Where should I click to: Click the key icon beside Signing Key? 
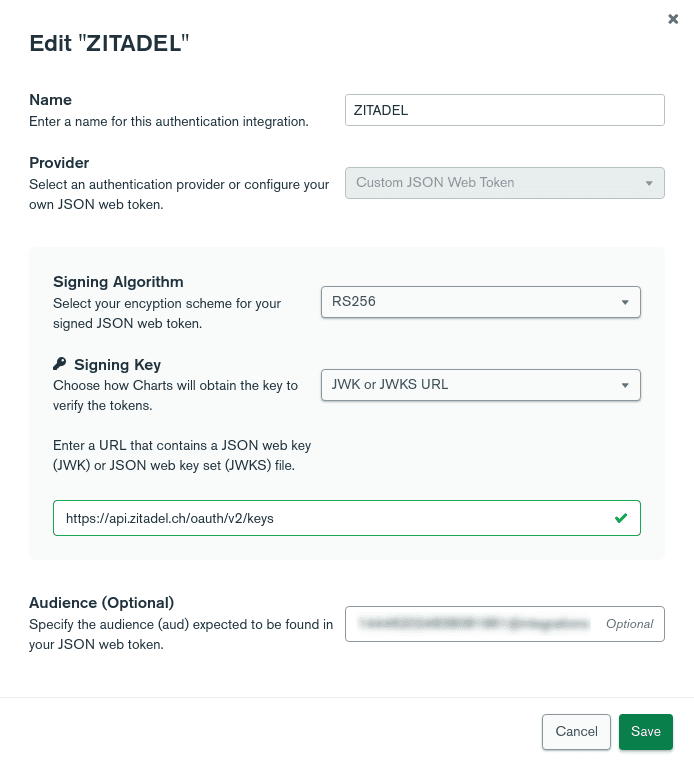tap(60, 365)
